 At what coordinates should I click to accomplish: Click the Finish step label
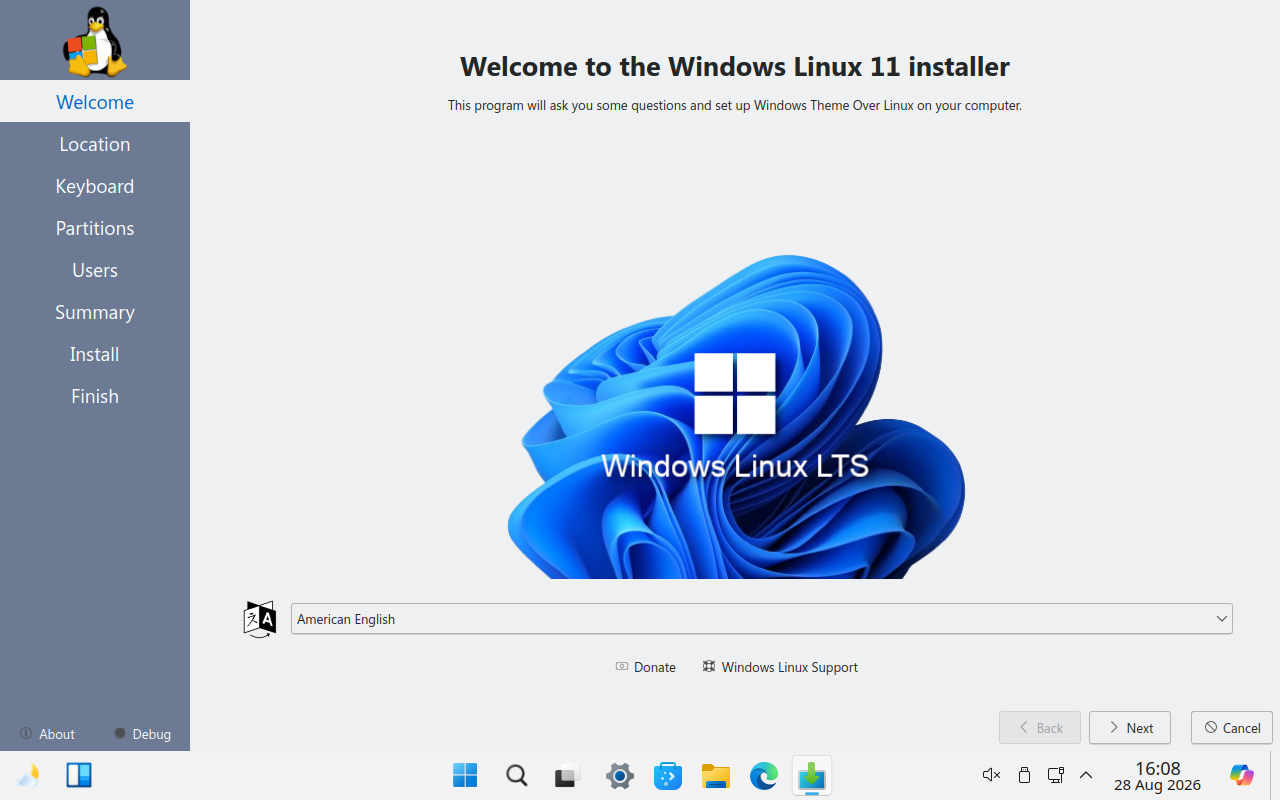[x=95, y=396]
